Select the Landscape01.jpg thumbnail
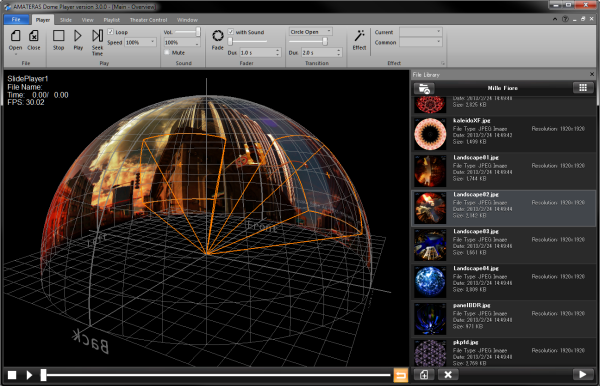 430,171
